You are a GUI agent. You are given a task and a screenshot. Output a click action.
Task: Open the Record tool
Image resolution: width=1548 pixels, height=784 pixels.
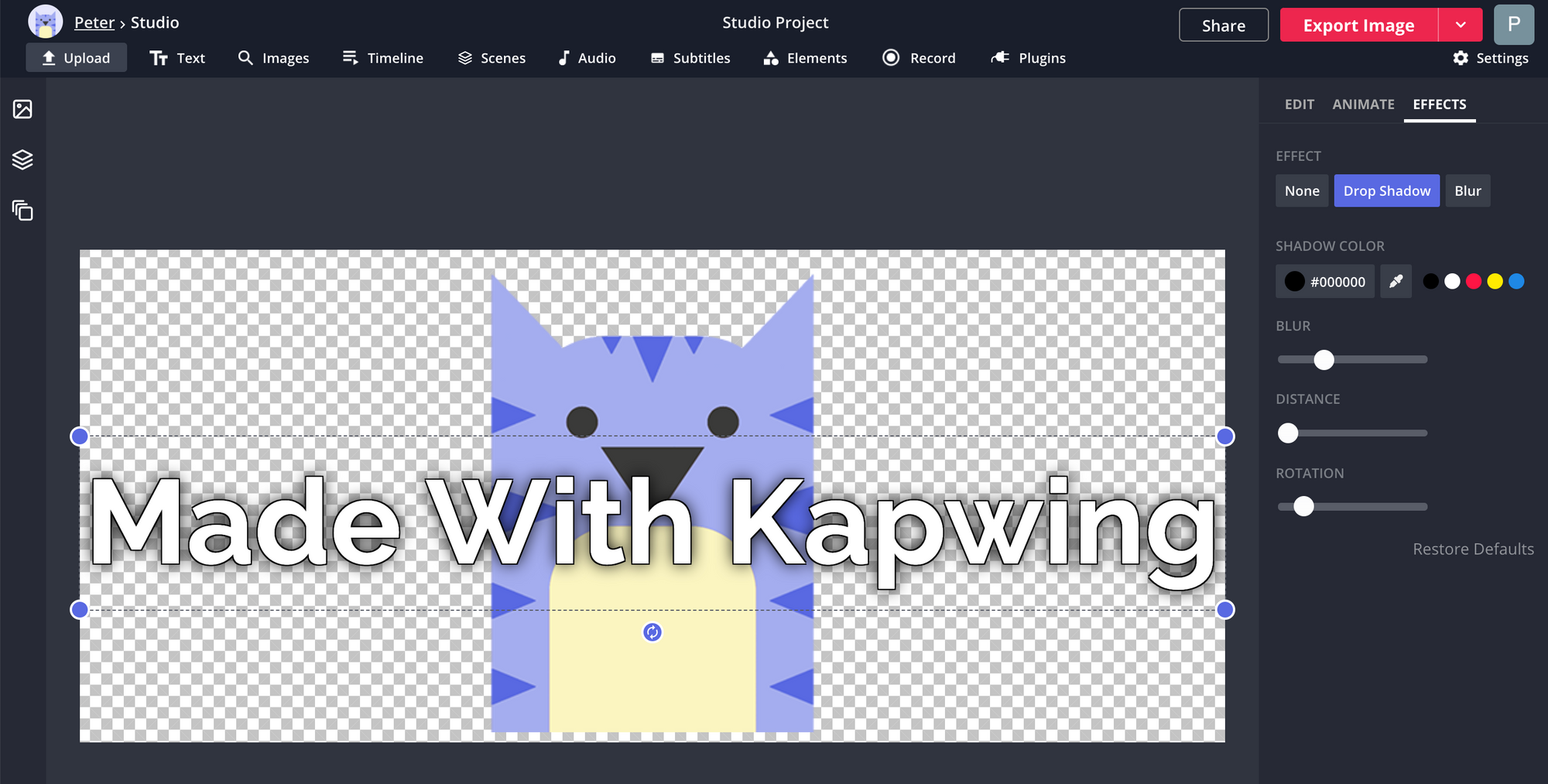tap(919, 58)
